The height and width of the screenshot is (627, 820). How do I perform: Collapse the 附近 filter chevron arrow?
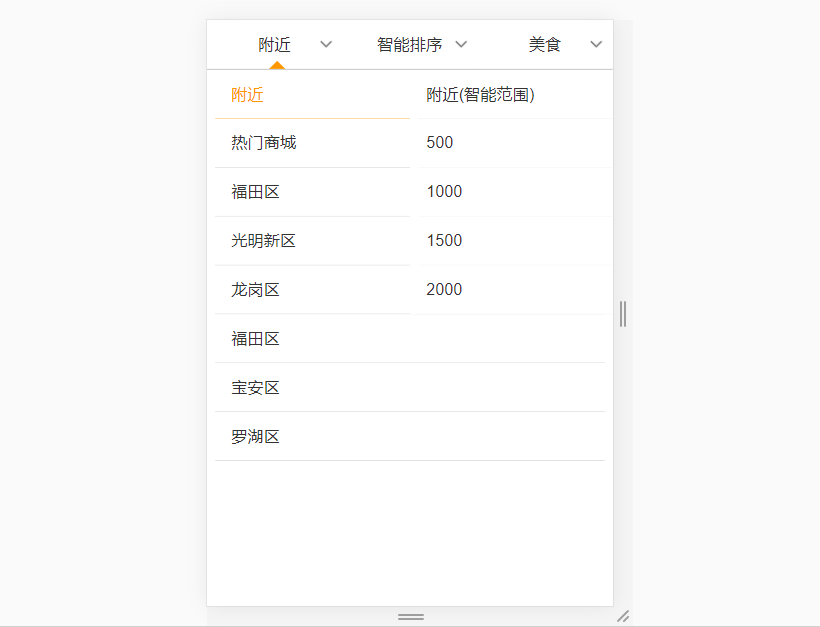point(326,45)
